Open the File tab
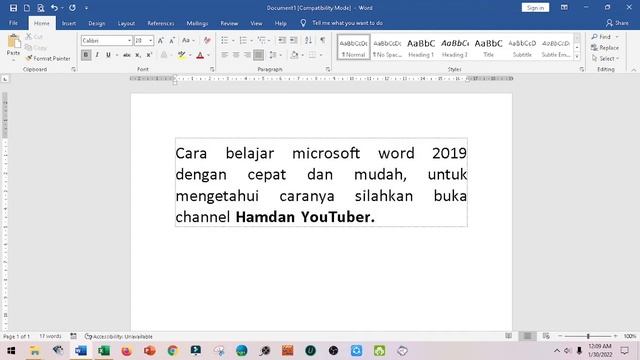This screenshot has width=640, height=360. pos(13,23)
